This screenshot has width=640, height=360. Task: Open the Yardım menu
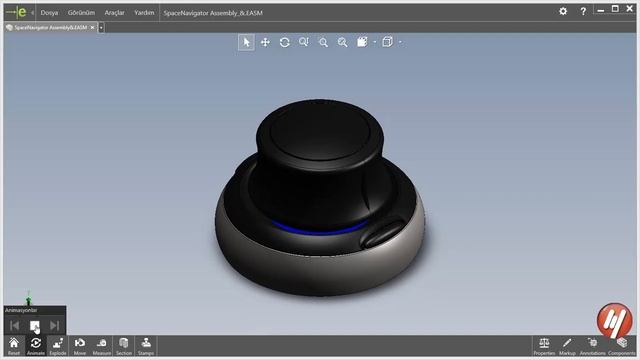click(x=144, y=13)
